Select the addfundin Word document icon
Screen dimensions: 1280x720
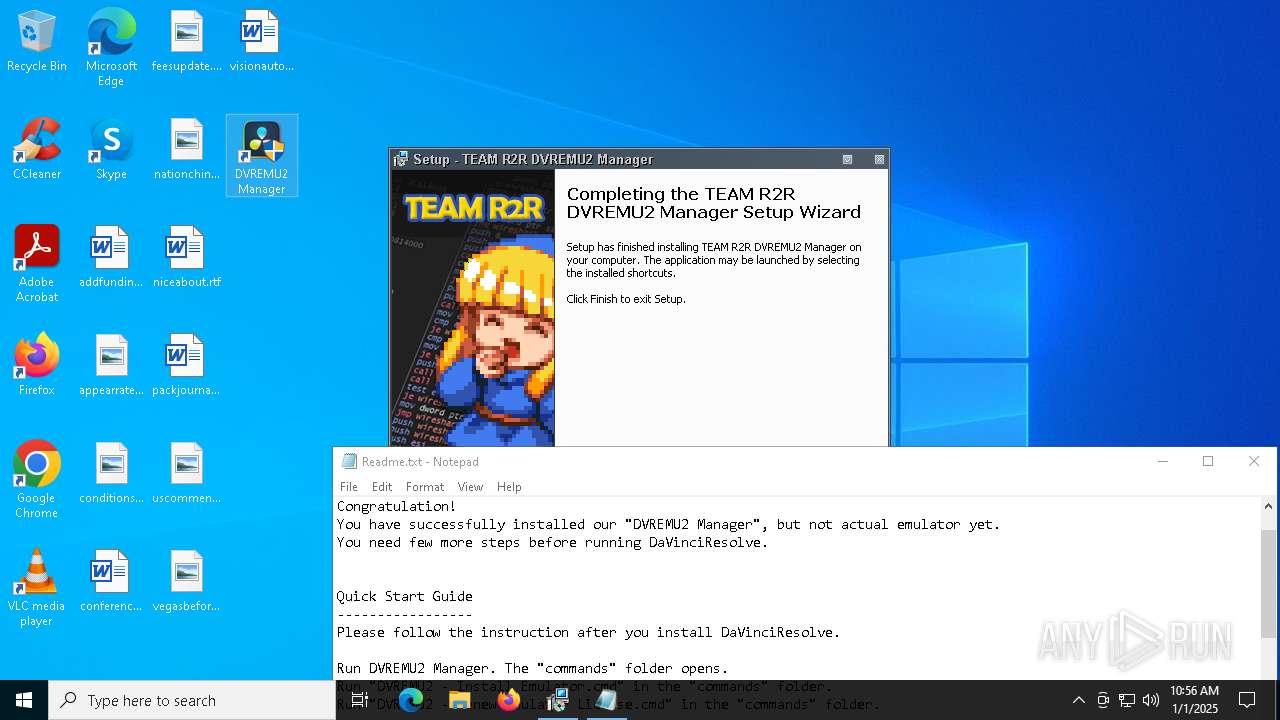point(111,258)
